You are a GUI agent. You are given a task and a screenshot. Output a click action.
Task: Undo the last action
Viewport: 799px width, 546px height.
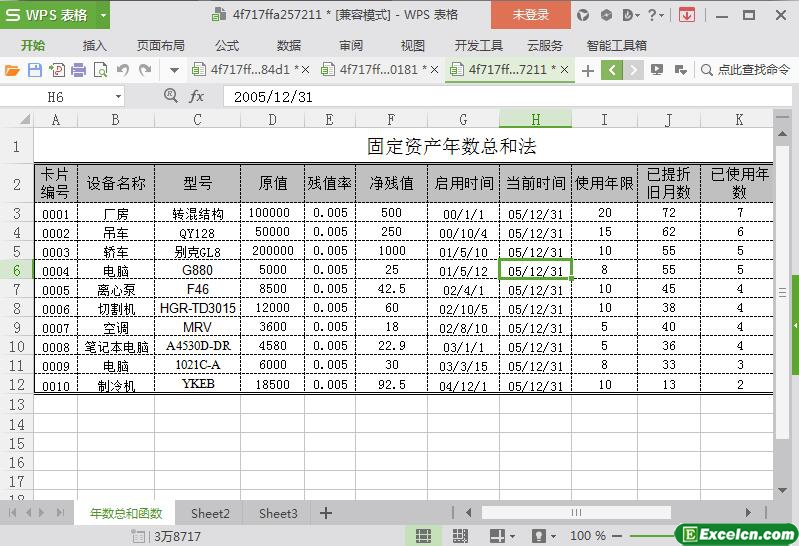pos(123,70)
